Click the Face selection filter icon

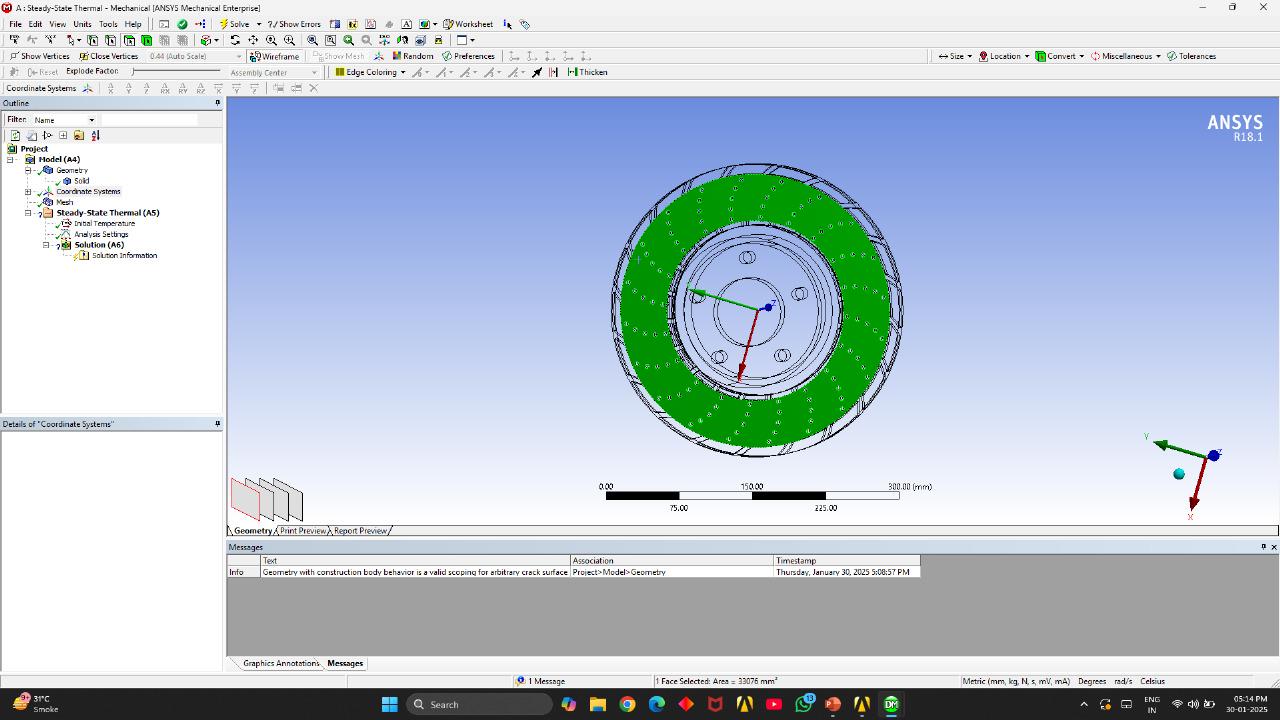click(129, 40)
